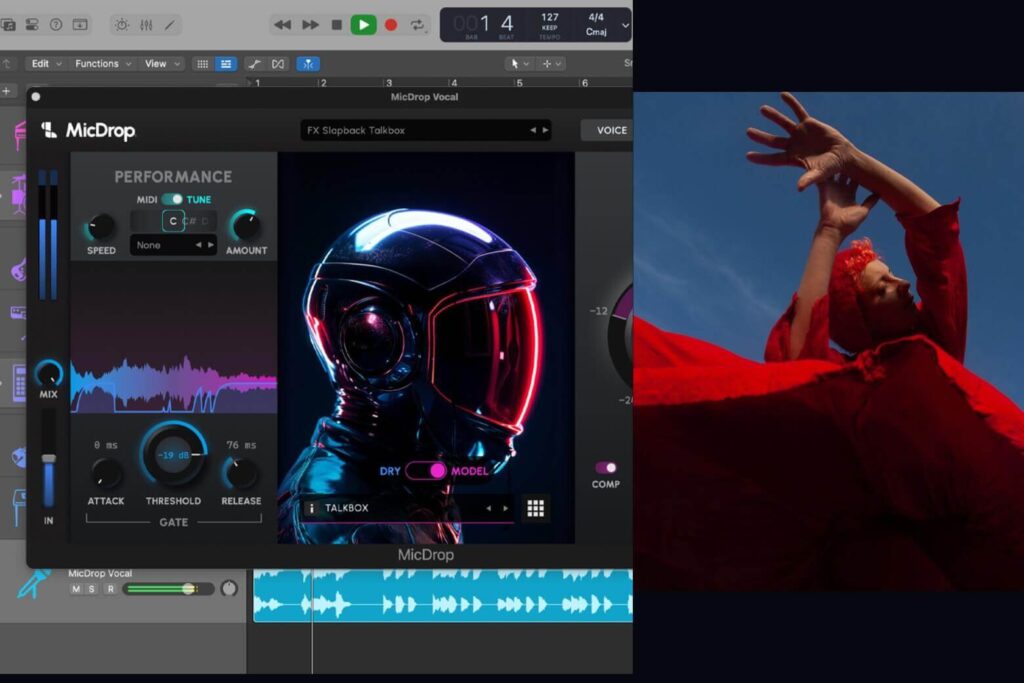The width and height of the screenshot is (1024, 683).
Task: Expand the LCD display mode chevron
Action: click(625, 25)
